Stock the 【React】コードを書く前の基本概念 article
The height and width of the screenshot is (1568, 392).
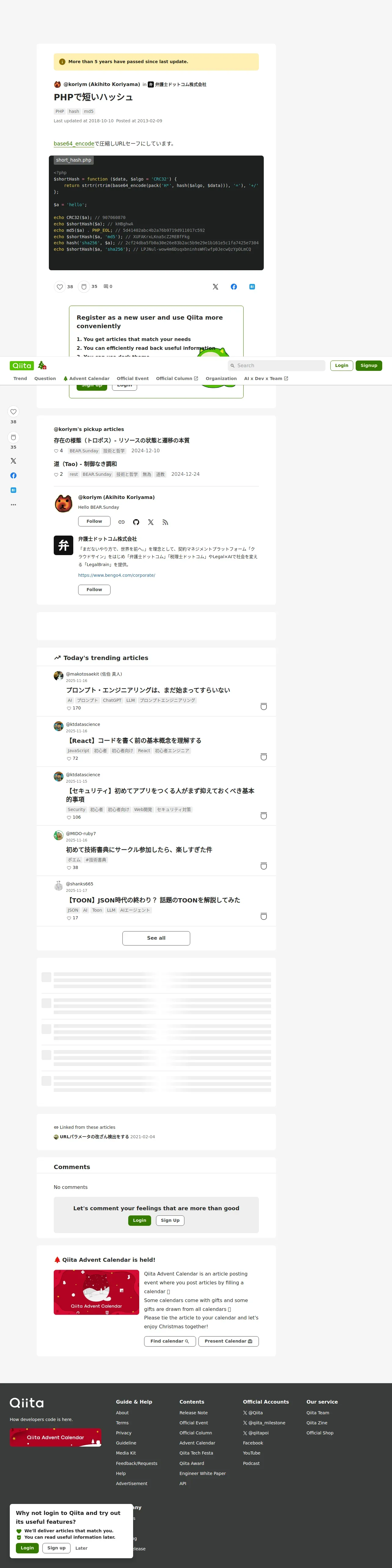coord(264,757)
